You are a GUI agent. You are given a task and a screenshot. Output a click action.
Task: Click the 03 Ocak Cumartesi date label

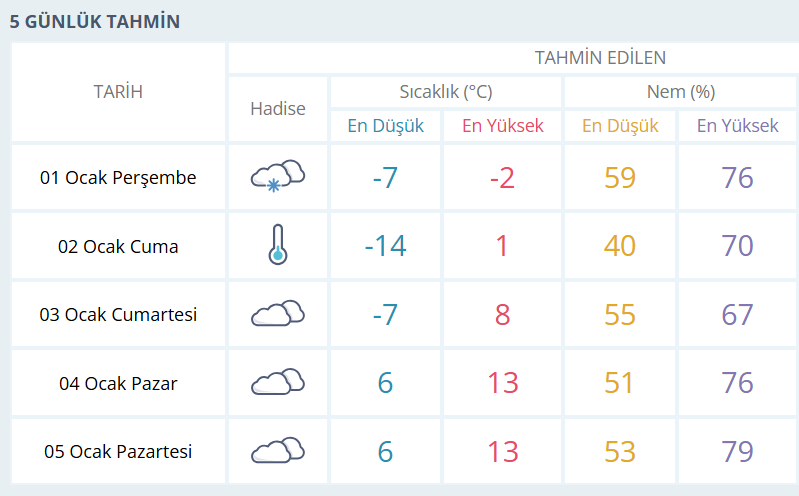pyautogui.click(x=118, y=315)
